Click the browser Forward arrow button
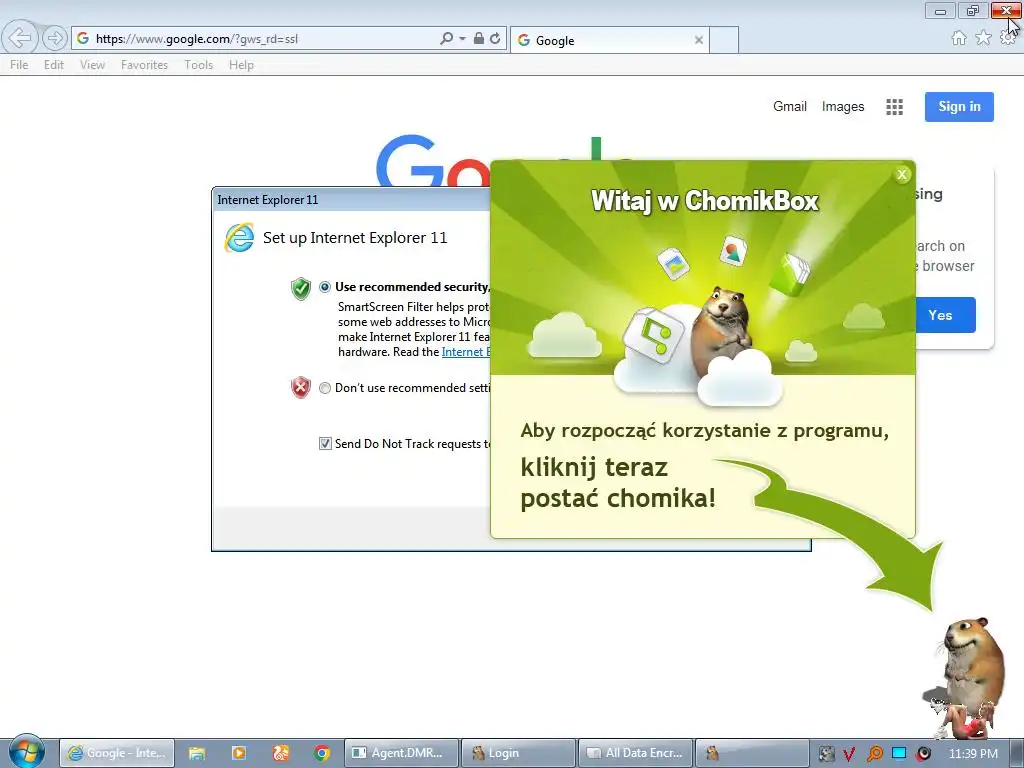This screenshot has width=1024, height=768. (55, 39)
